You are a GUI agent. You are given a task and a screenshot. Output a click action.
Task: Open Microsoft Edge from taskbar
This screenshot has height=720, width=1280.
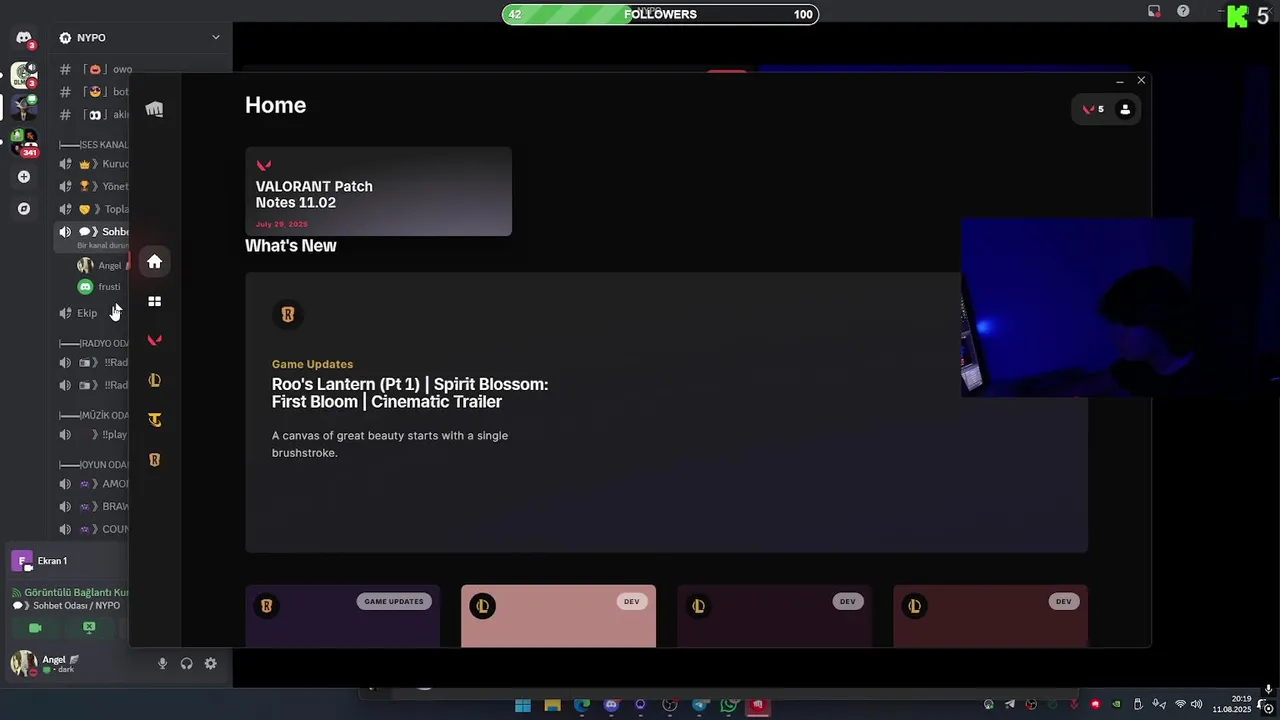coord(582,706)
